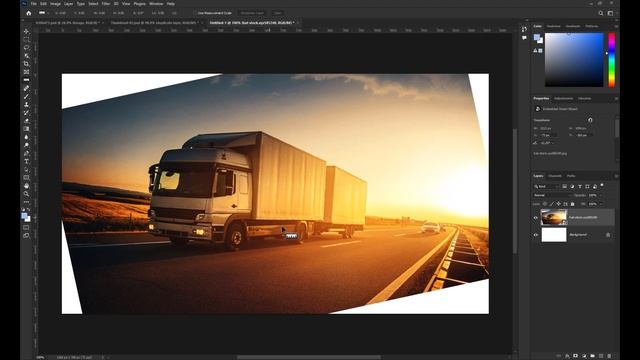Select the Ruler measurement tool
Viewport: 640px width, 360px height.
point(27,80)
